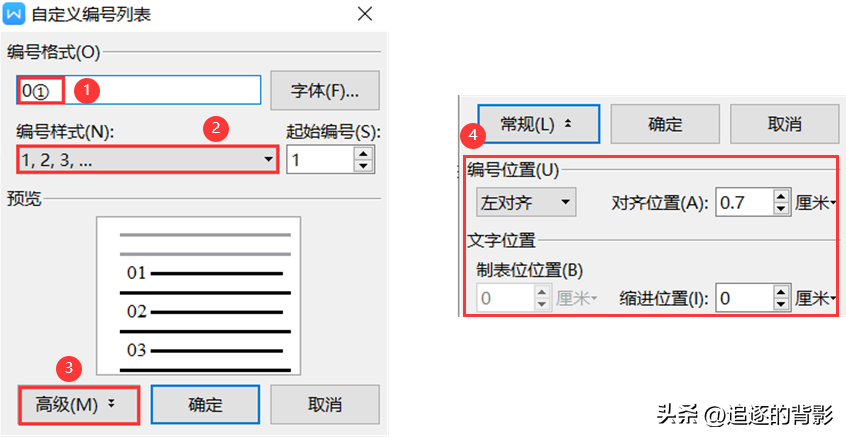
Task: Open the 字体(F)... font dialog
Action: coord(325,90)
